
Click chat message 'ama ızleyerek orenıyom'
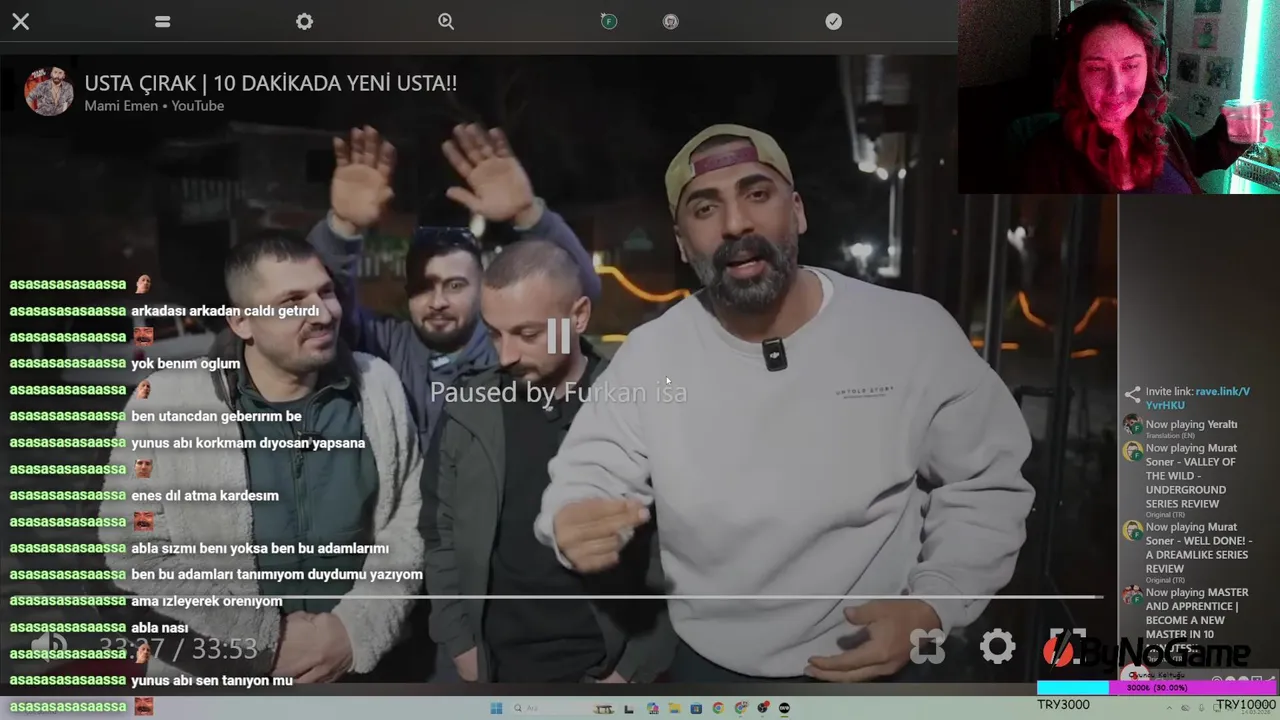click(207, 601)
